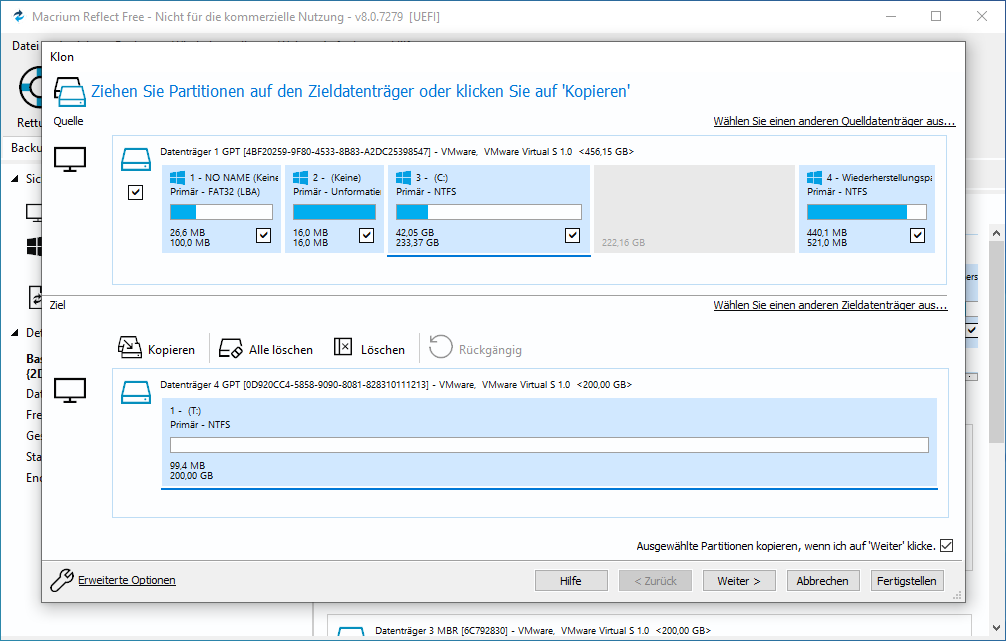
Task: Click the target Datenträger 4 disk icon
Action: pos(136,392)
